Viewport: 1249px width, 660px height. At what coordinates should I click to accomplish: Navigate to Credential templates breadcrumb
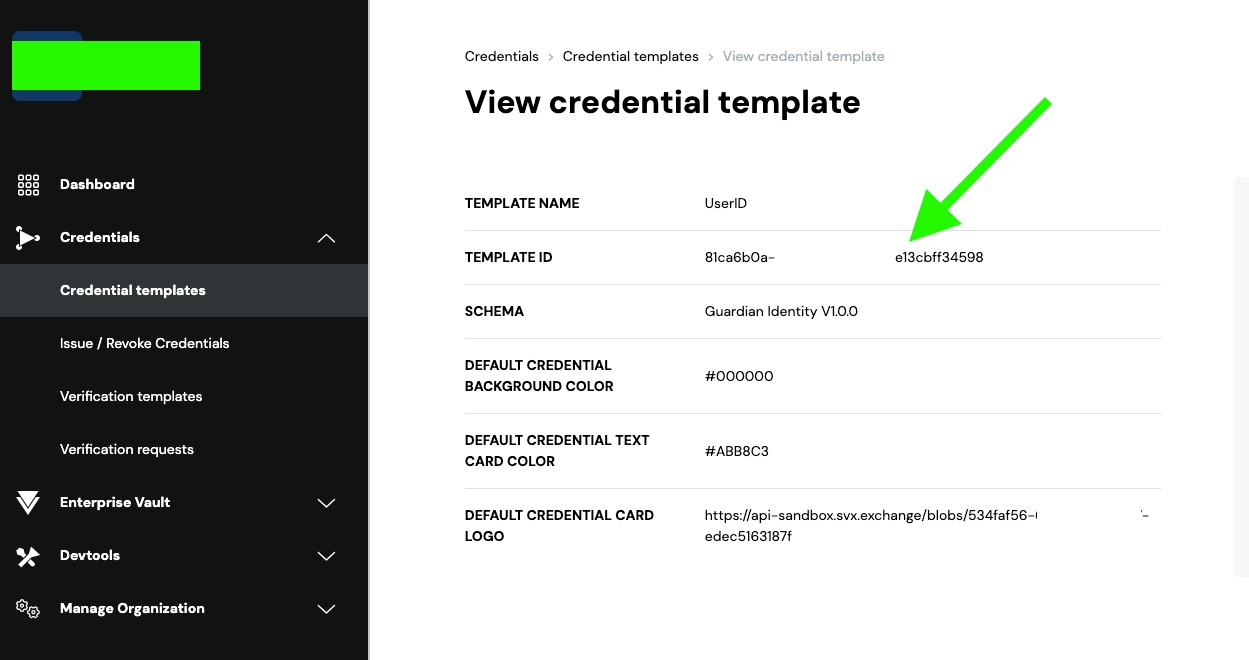pos(630,56)
